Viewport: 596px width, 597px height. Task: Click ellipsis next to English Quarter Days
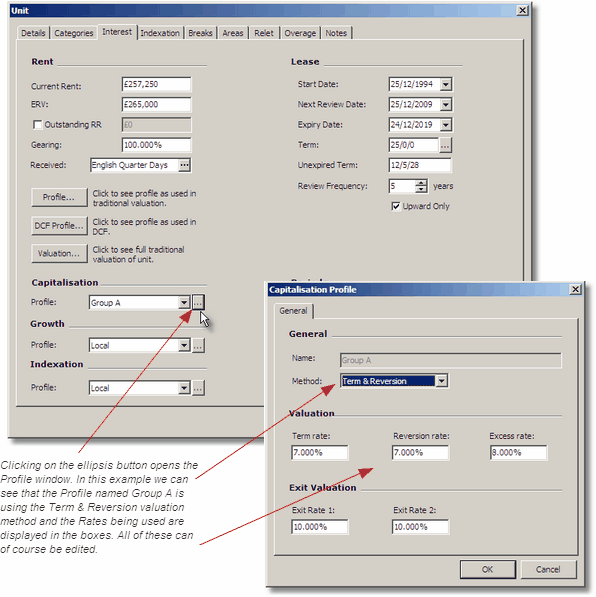pos(184,165)
